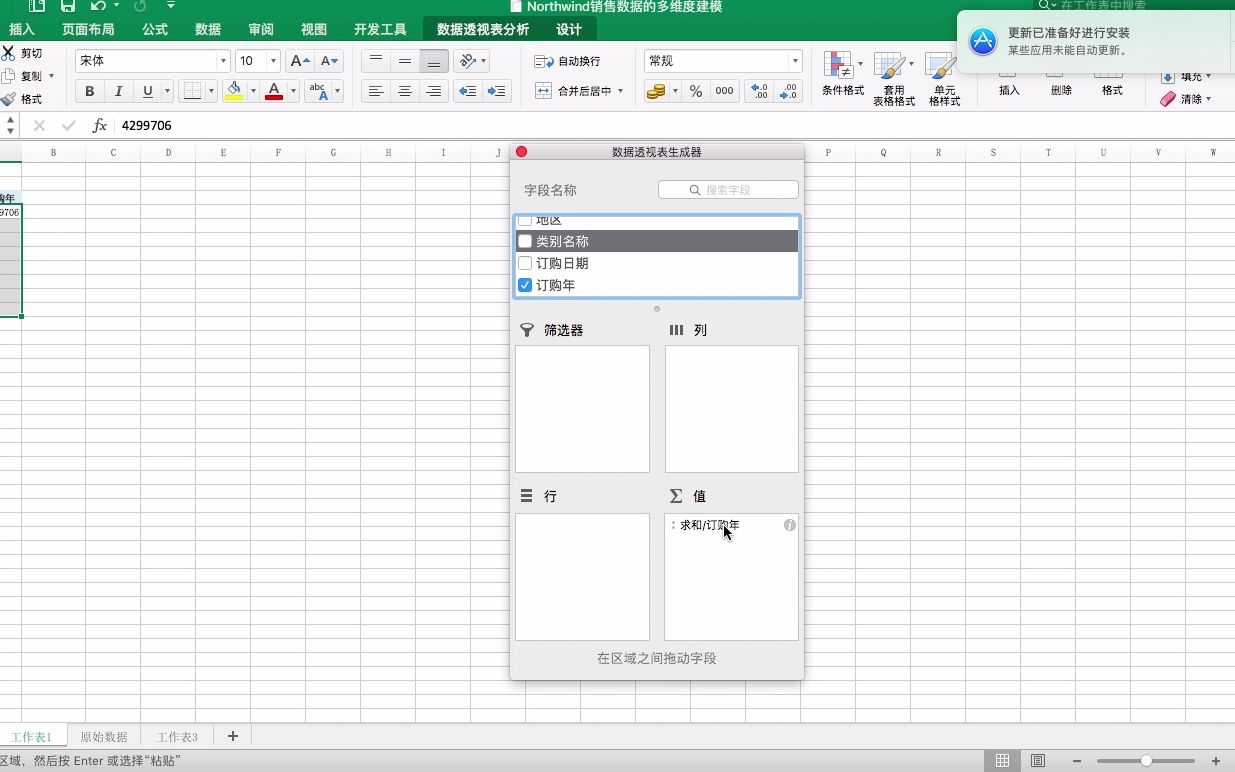Expand the font size dropdown
1235x772 pixels.
click(x=272, y=60)
